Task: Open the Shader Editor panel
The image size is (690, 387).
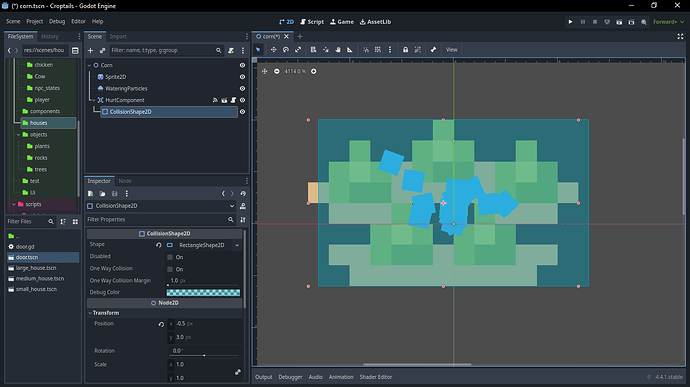Action: click(376, 377)
